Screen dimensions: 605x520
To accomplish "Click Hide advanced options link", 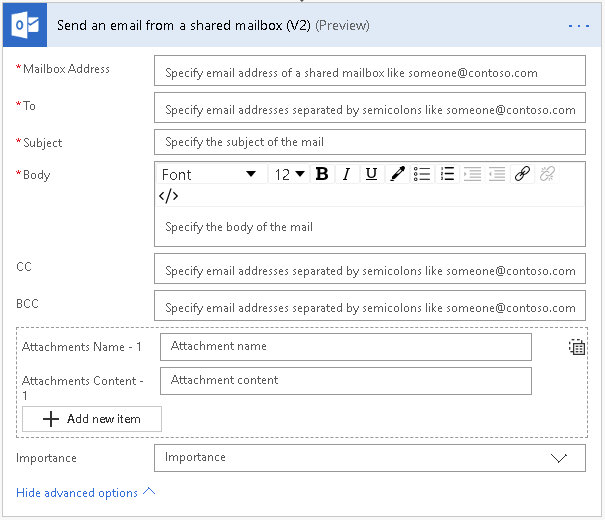I will tap(86, 493).
